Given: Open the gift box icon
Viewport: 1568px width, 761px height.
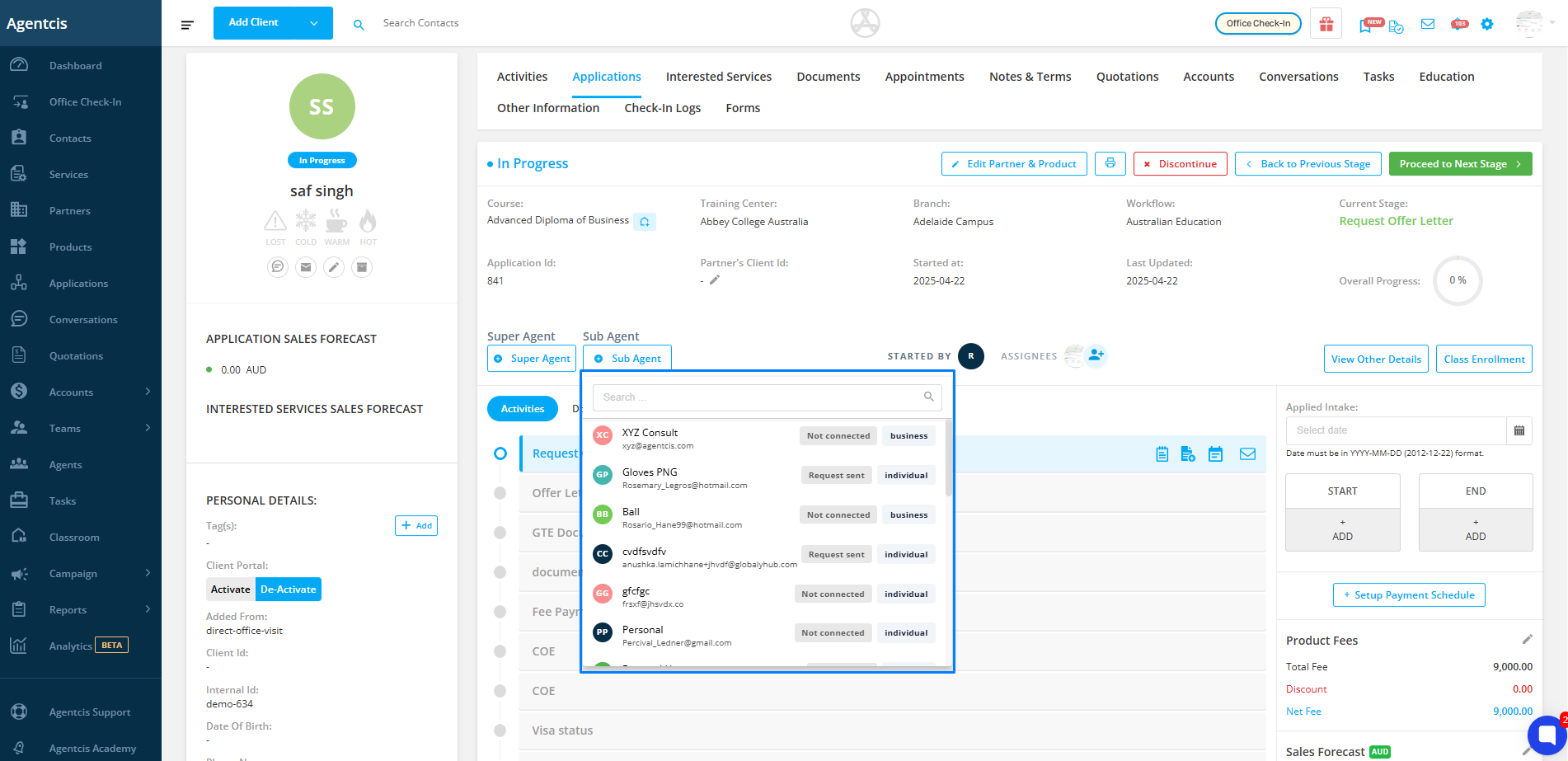Looking at the screenshot, I should [1326, 24].
